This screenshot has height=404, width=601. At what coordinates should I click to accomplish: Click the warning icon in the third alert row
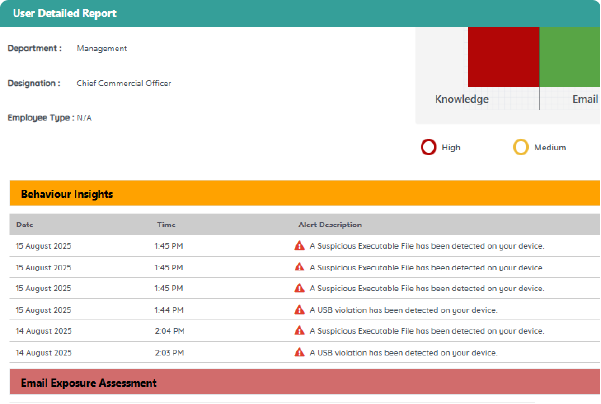pyautogui.click(x=299, y=288)
